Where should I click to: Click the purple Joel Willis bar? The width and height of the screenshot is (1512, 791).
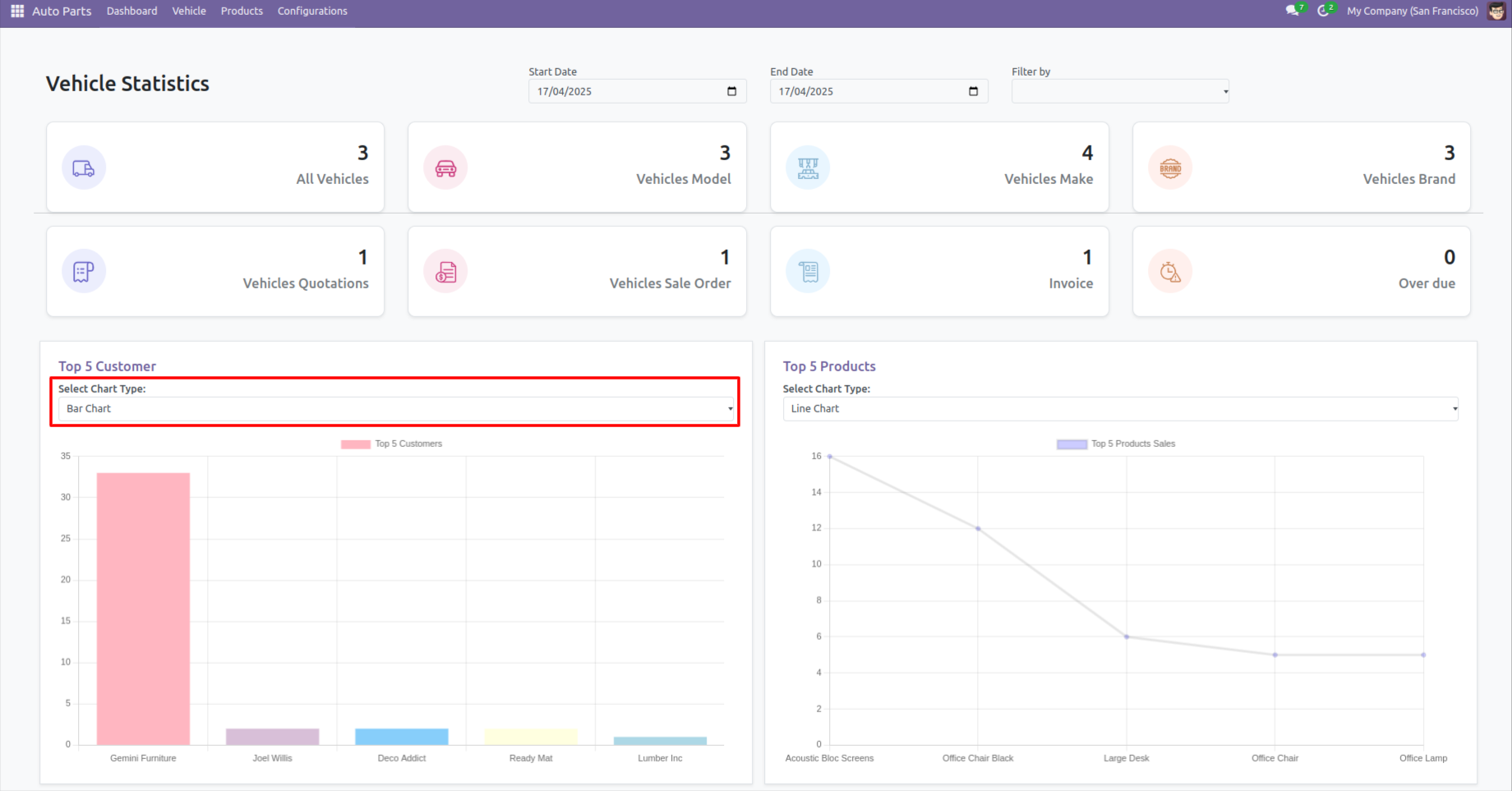click(272, 737)
